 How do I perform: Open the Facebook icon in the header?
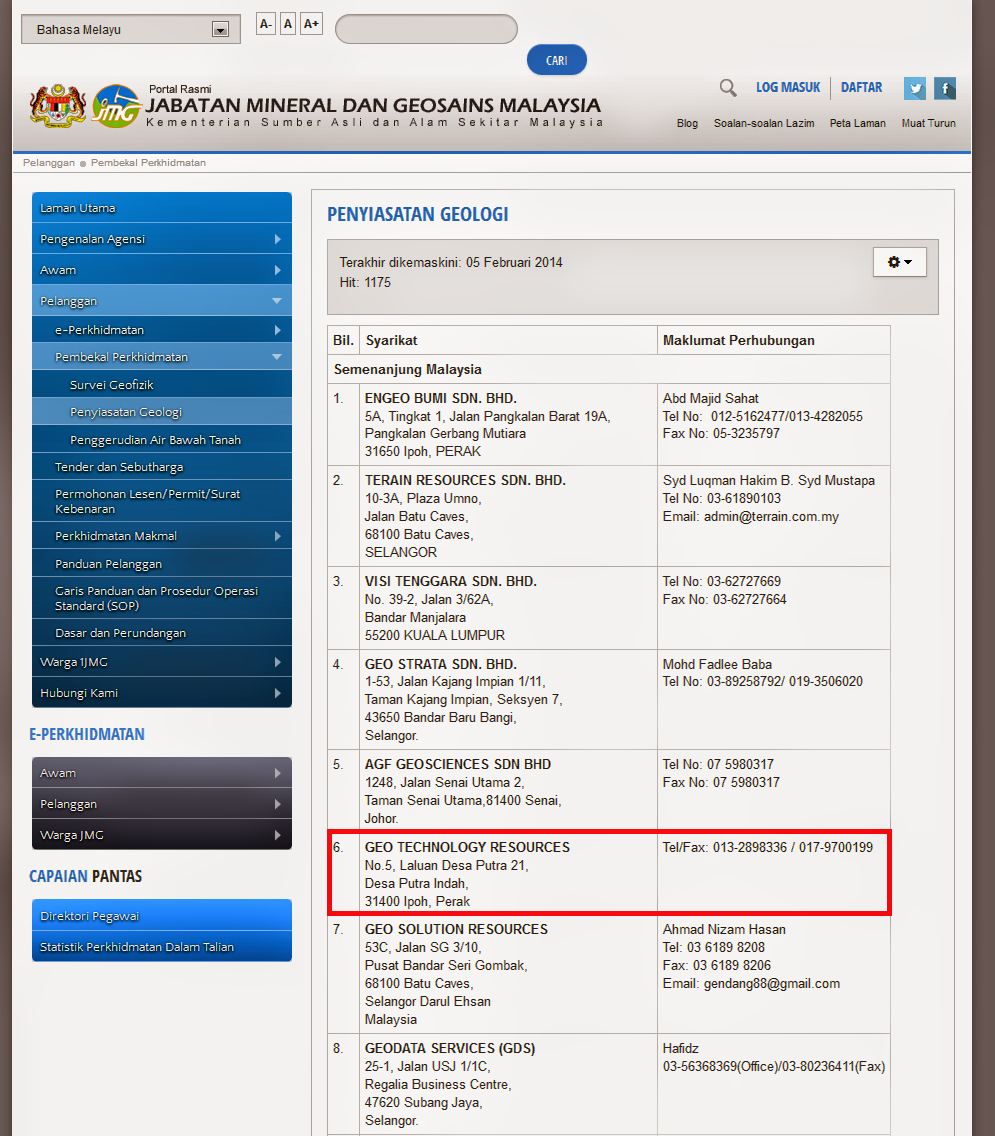pyautogui.click(x=944, y=88)
